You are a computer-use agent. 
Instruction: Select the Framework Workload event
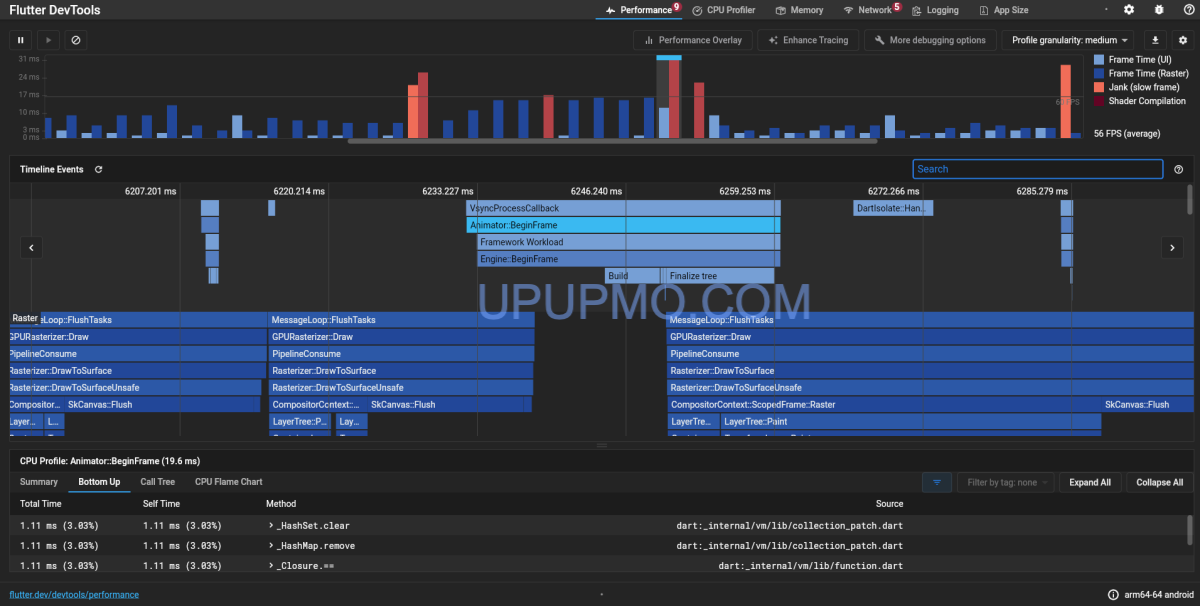coord(628,242)
